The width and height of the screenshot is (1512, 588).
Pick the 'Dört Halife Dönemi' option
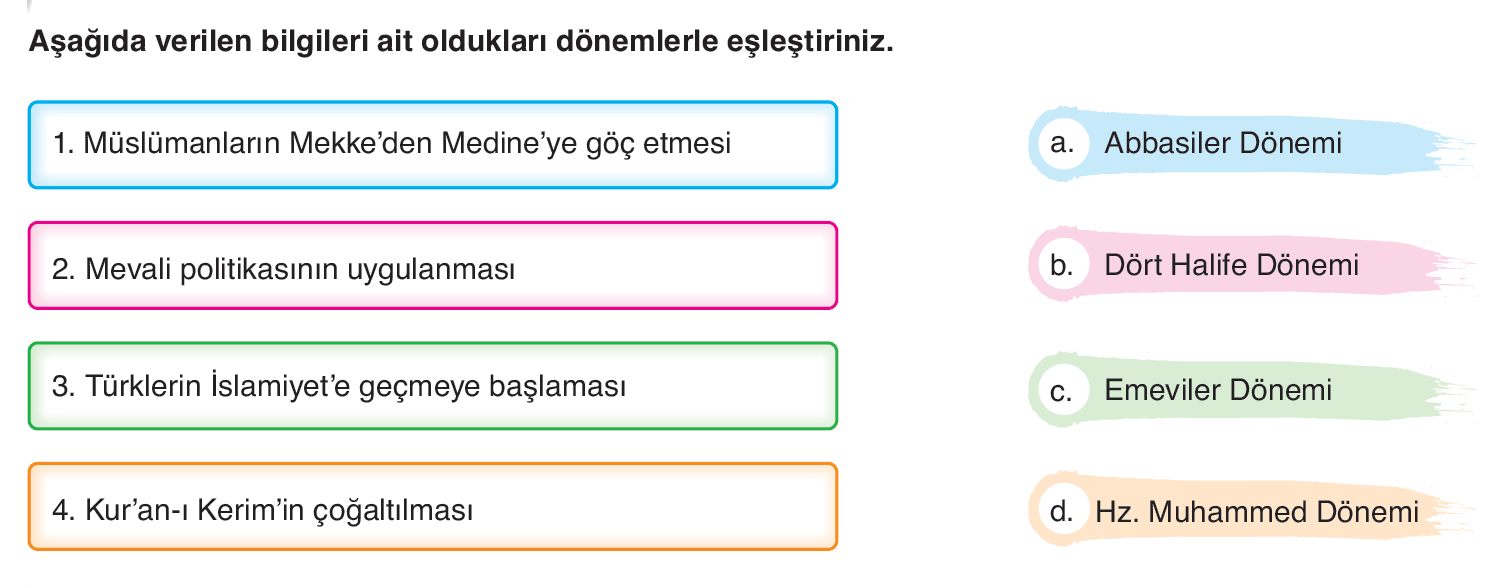click(1231, 265)
